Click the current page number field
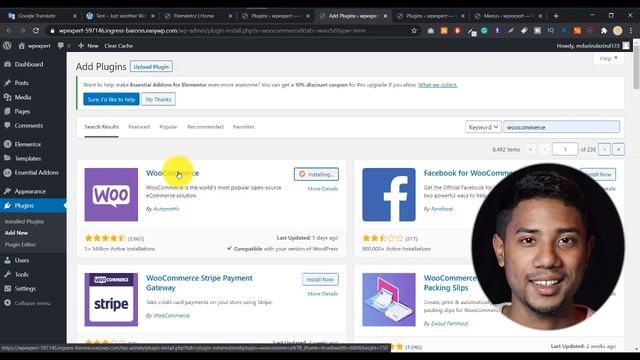Screen dimensions: 640x360 pyautogui.click(x=565, y=149)
